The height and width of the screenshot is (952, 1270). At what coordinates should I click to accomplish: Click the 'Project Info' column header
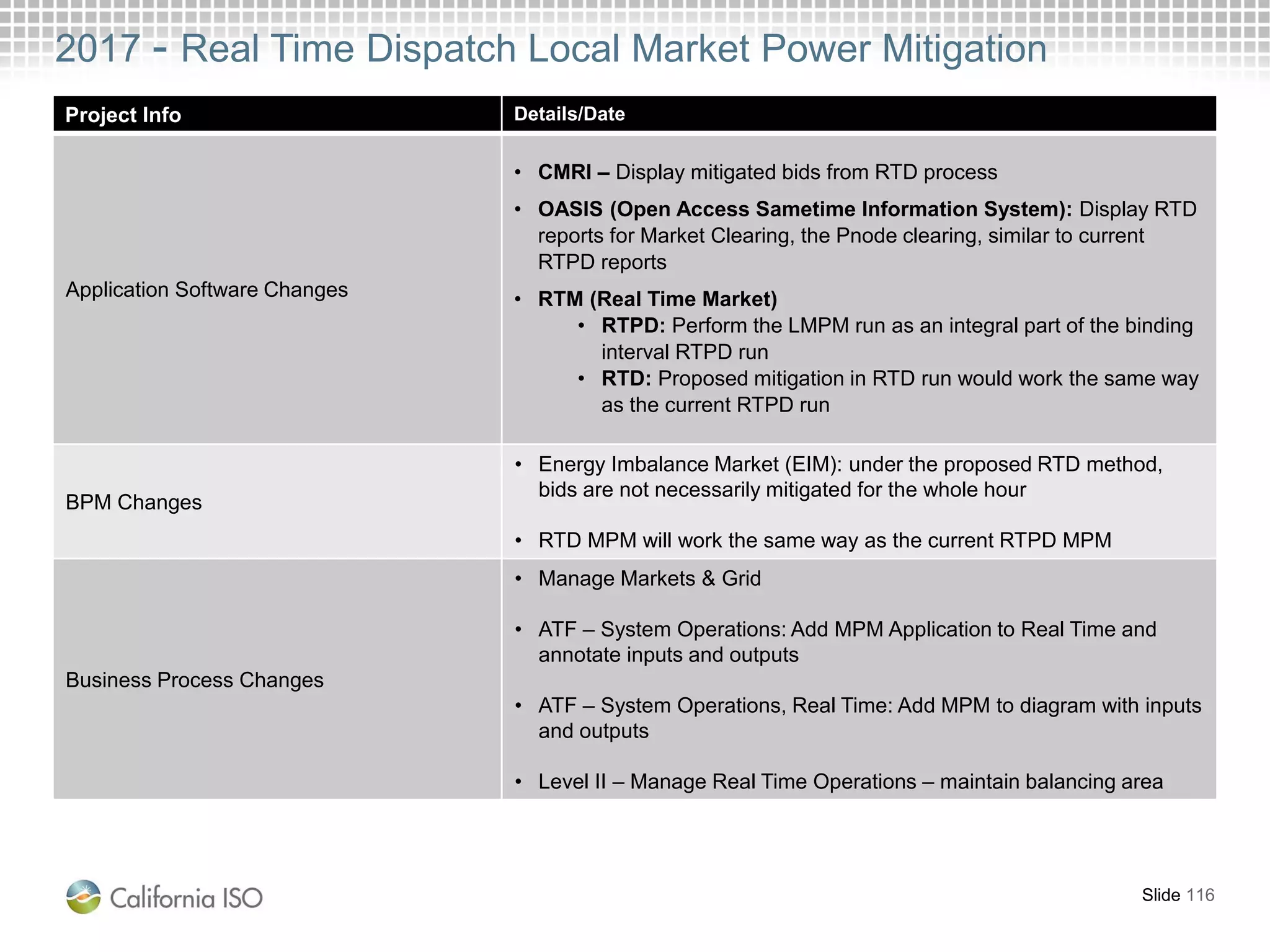click(x=277, y=114)
